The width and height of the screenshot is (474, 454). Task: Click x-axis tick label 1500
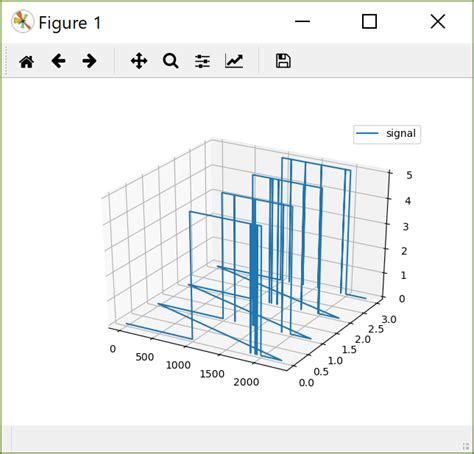pyautogui.click(x=212, y=374)
